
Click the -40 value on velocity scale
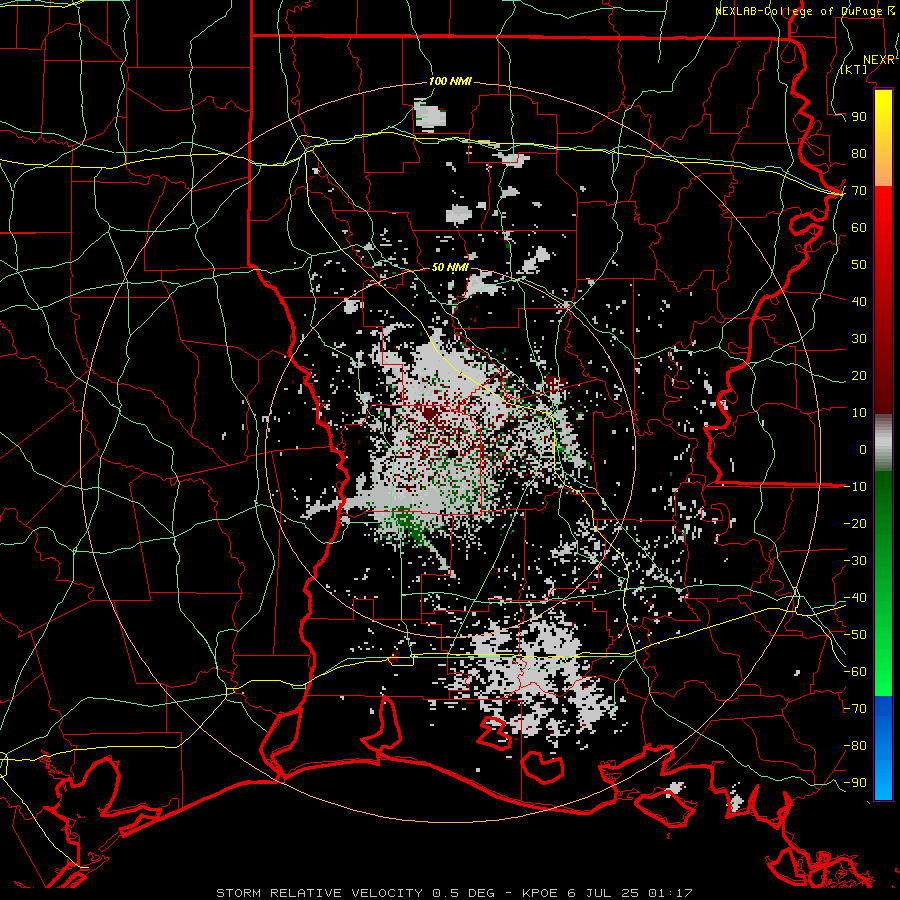pyautogui.click(x=855, y=598)
